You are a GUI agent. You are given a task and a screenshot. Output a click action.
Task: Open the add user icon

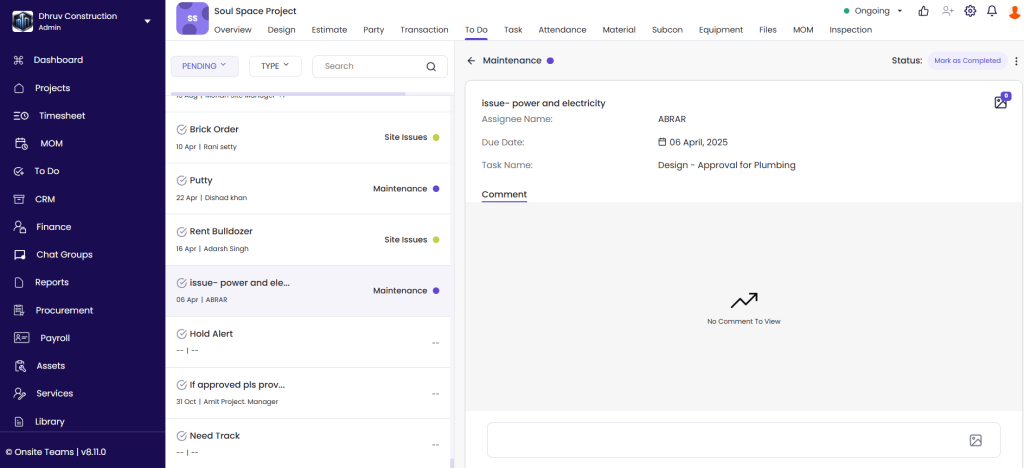(x=947, y=11)
